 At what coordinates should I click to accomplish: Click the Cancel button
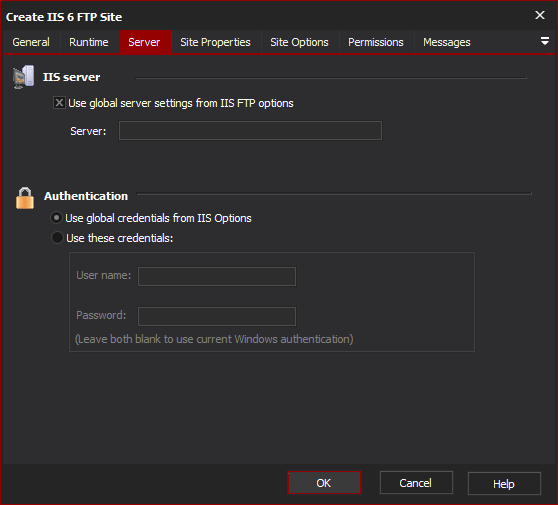pos(416,483)
